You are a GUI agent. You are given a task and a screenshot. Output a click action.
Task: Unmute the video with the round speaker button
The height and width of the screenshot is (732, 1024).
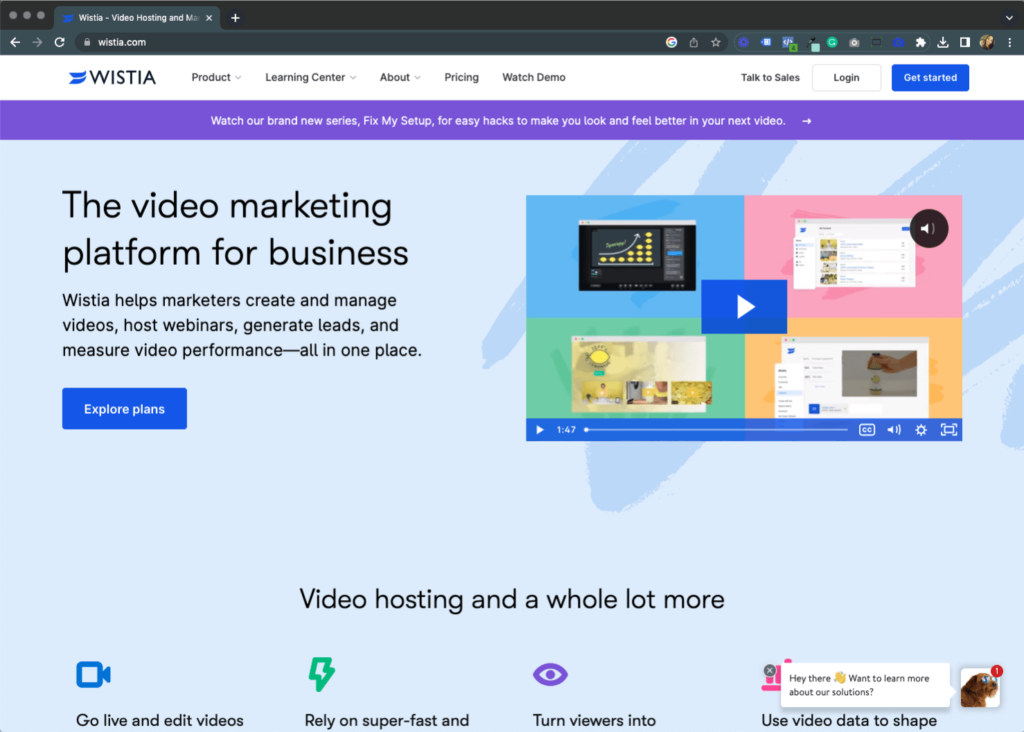pos(929,229)
